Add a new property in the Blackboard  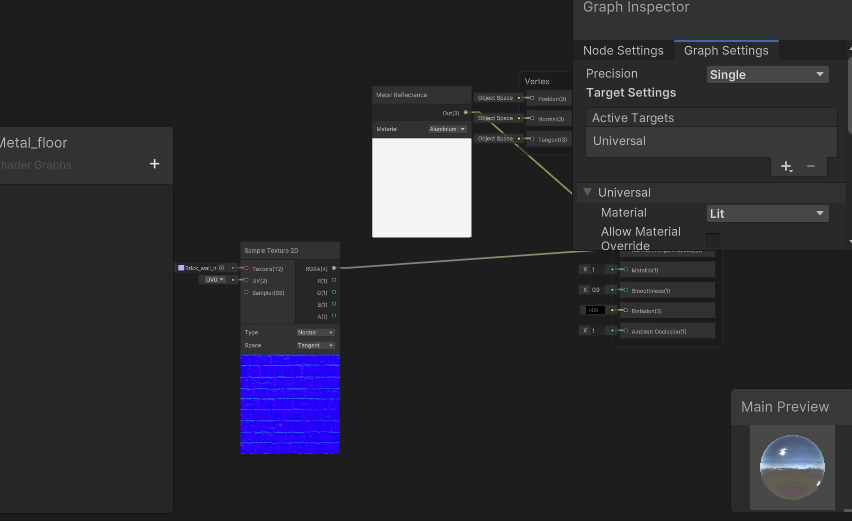(x=154, y=164)
